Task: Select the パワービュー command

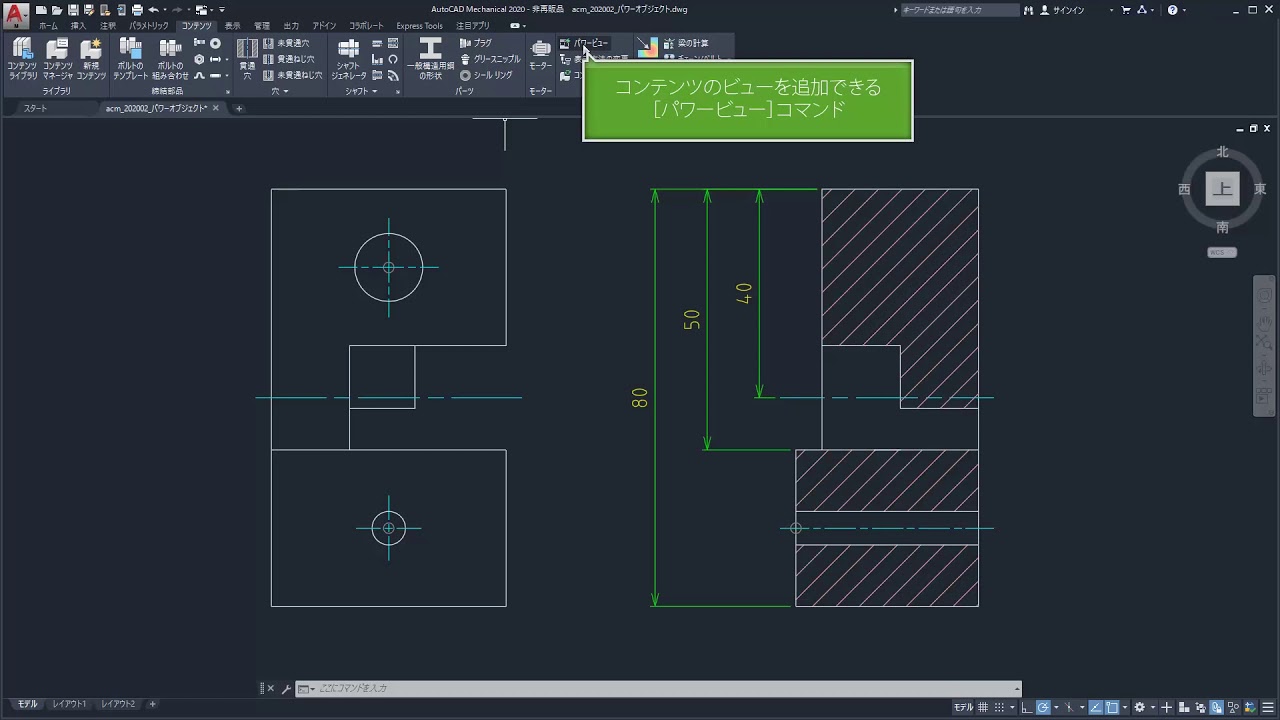Action: point(592,43)
